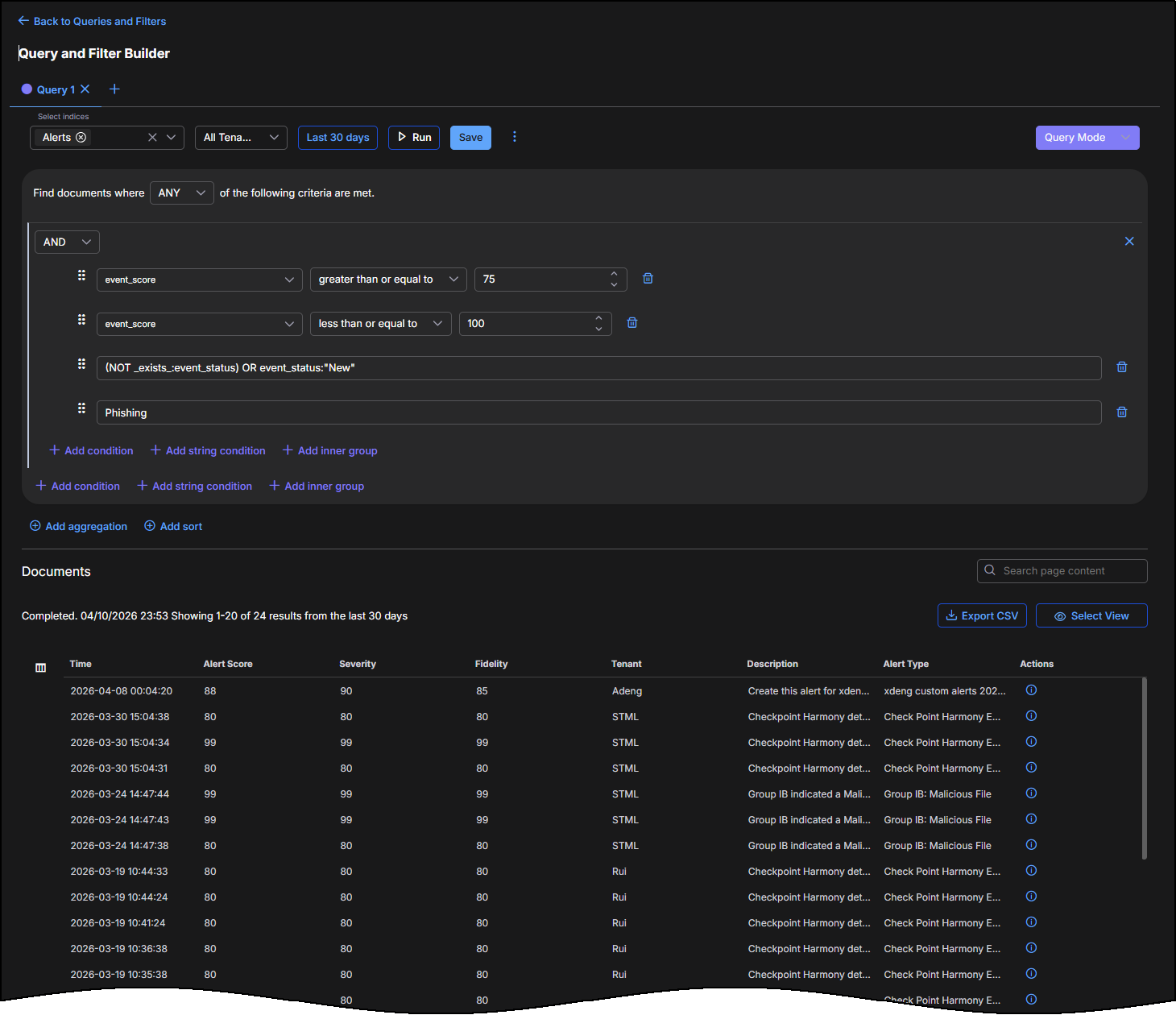Open the three-dot options menu beside Save
Image resolution: width=1176 pixels, height=1015 pixels.
point(515,137)
